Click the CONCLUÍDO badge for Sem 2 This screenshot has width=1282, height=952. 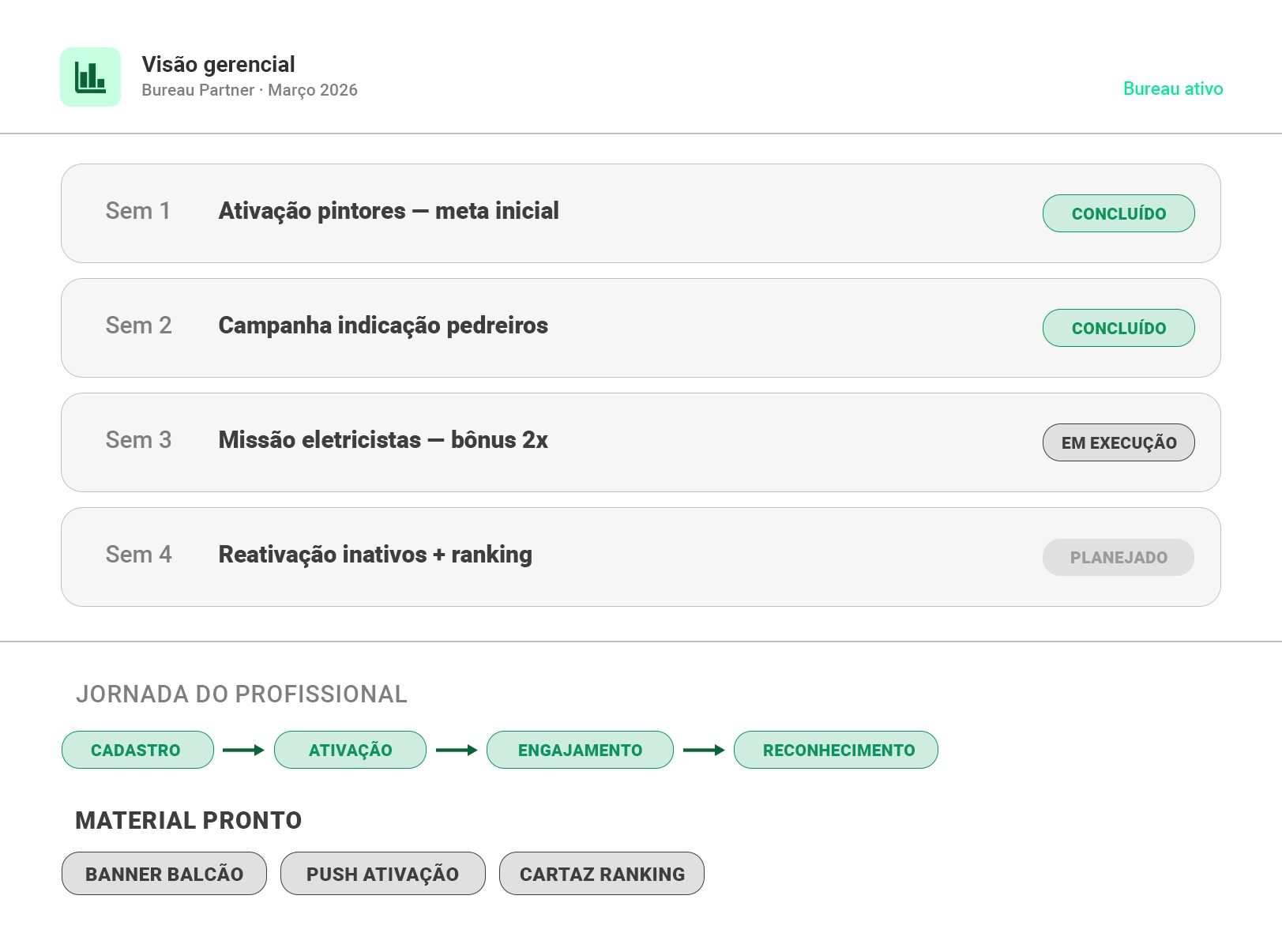coord(1118,328)
